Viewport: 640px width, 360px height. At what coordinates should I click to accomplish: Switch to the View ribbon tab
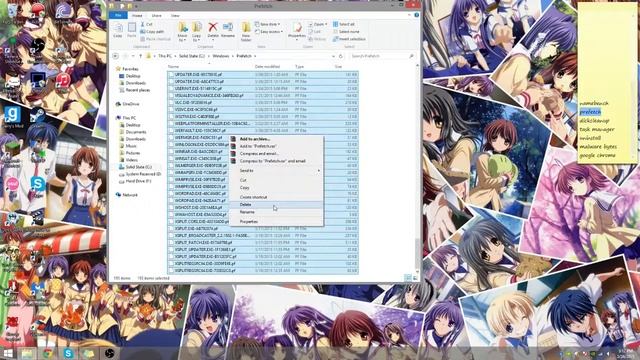pos(175,16)
